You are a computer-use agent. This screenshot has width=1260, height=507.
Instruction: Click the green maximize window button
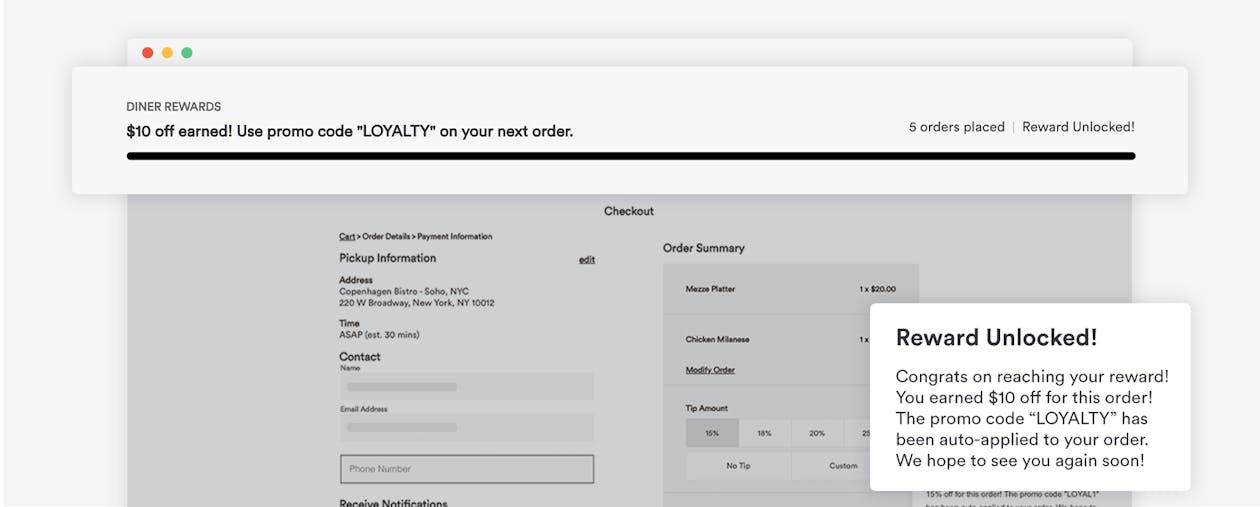[x=187, y=53]
